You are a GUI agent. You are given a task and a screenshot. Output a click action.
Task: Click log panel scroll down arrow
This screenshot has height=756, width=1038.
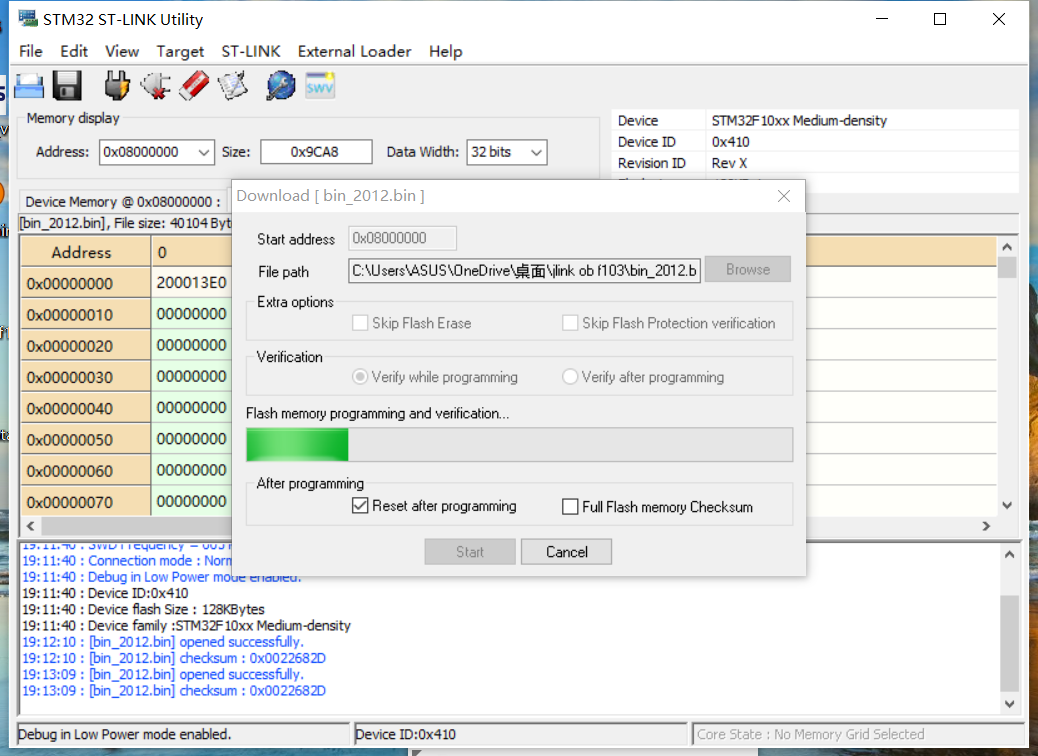click(1010, 704)
